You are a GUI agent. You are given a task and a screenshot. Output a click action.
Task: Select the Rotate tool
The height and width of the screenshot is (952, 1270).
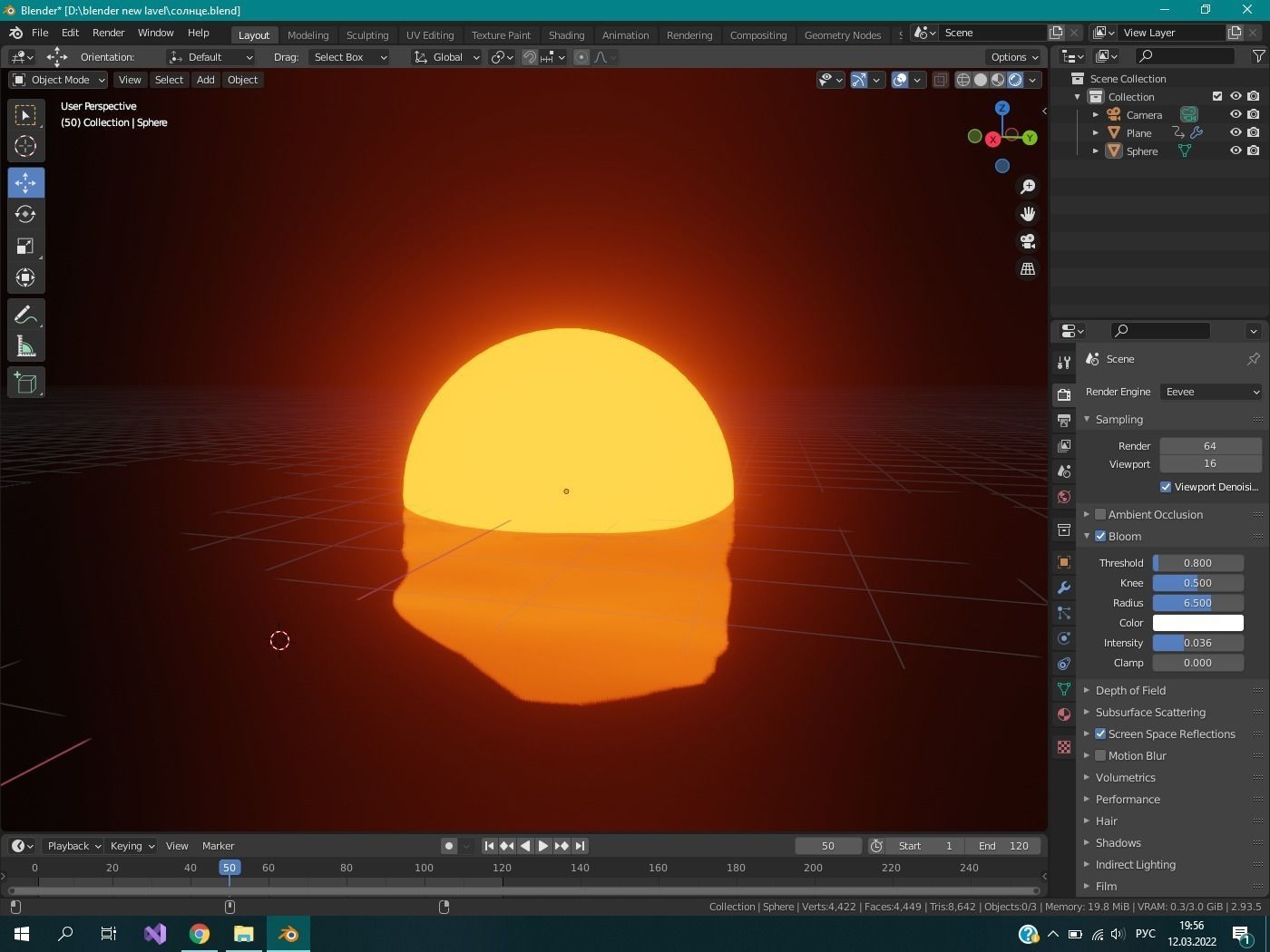(x=25, y=214)
